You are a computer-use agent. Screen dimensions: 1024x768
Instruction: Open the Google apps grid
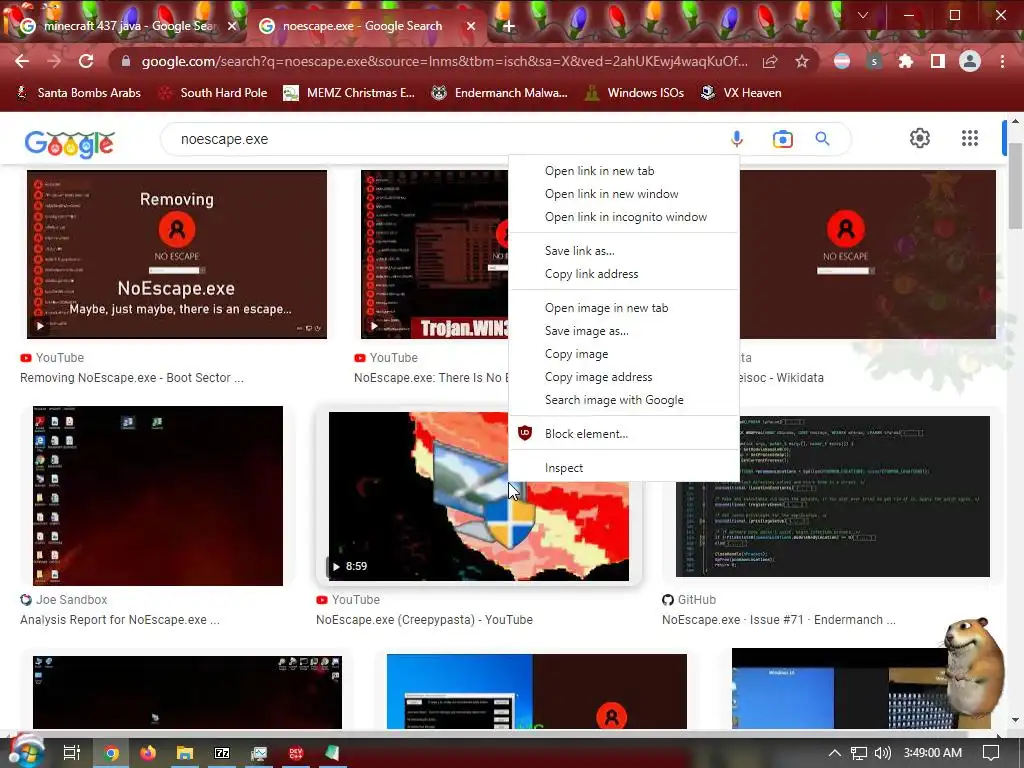(970, 138)
